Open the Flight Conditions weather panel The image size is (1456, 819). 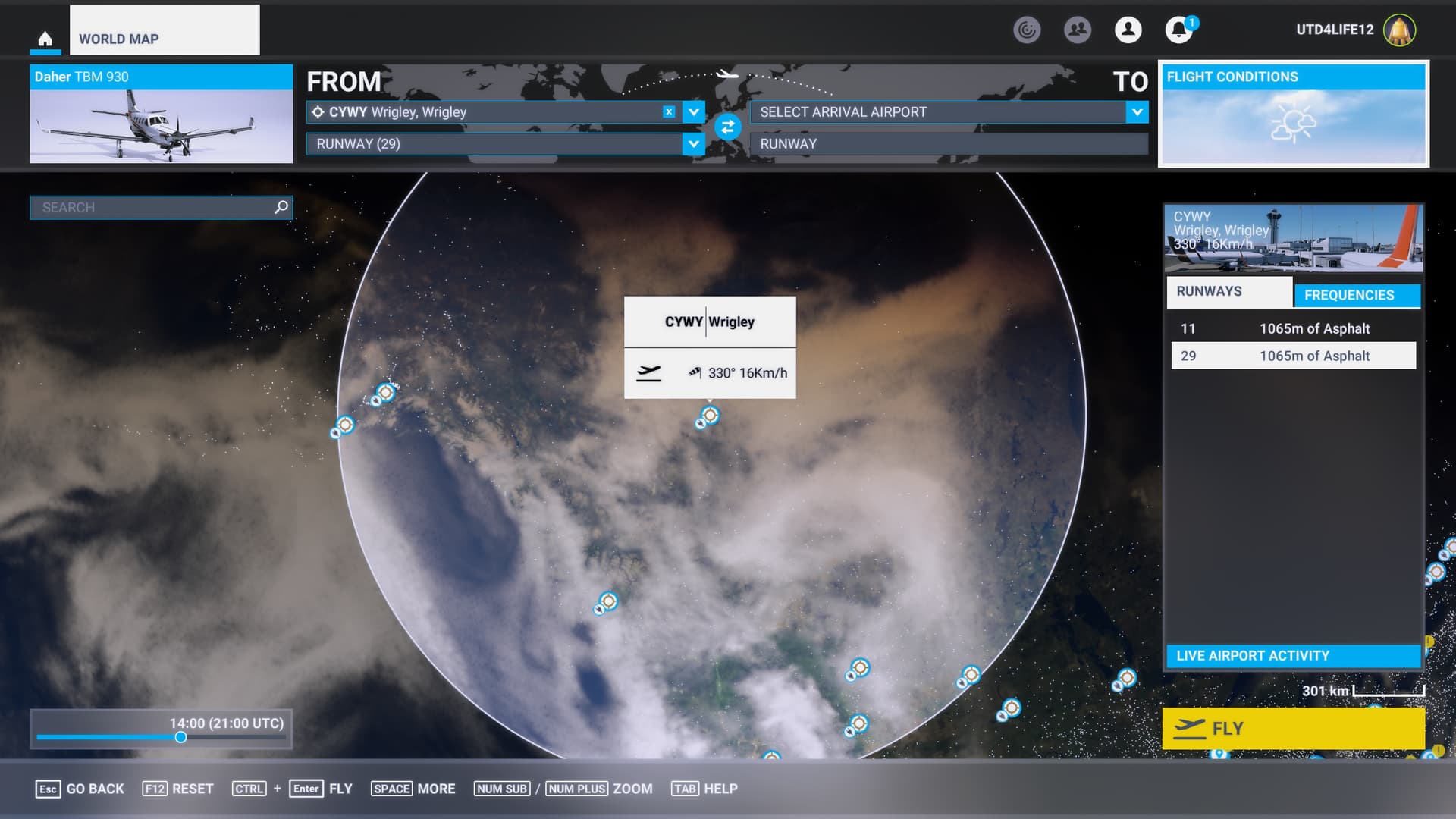pos(1293,114)
